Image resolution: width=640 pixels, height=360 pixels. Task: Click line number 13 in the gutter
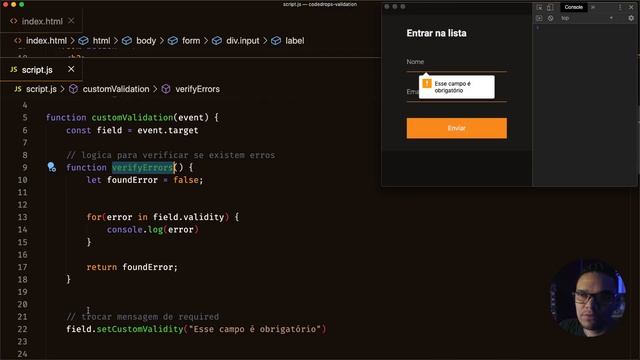coord(22,217)
